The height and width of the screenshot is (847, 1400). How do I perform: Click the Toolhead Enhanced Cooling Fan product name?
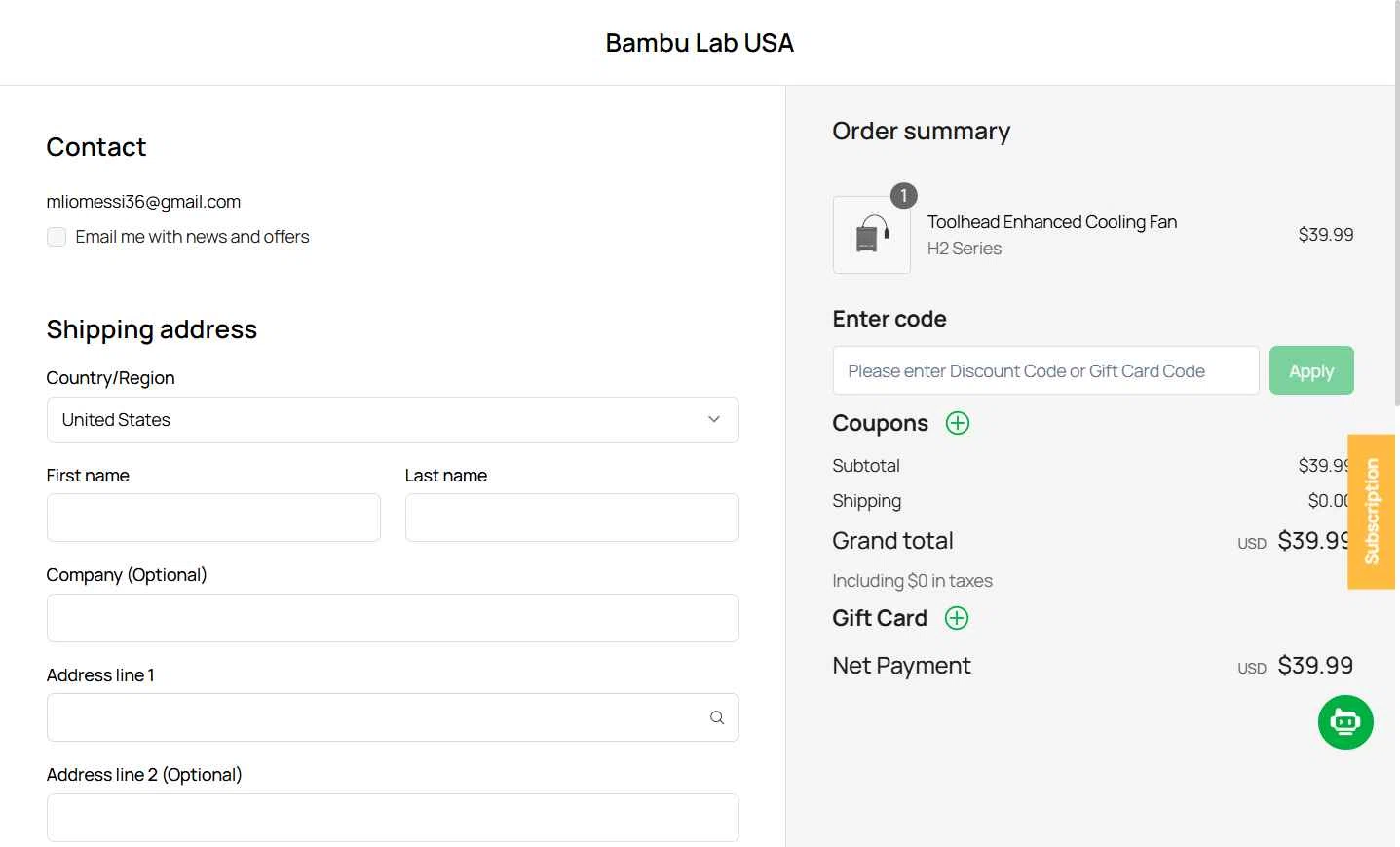pyautogui.click(x=1052, y=222)
